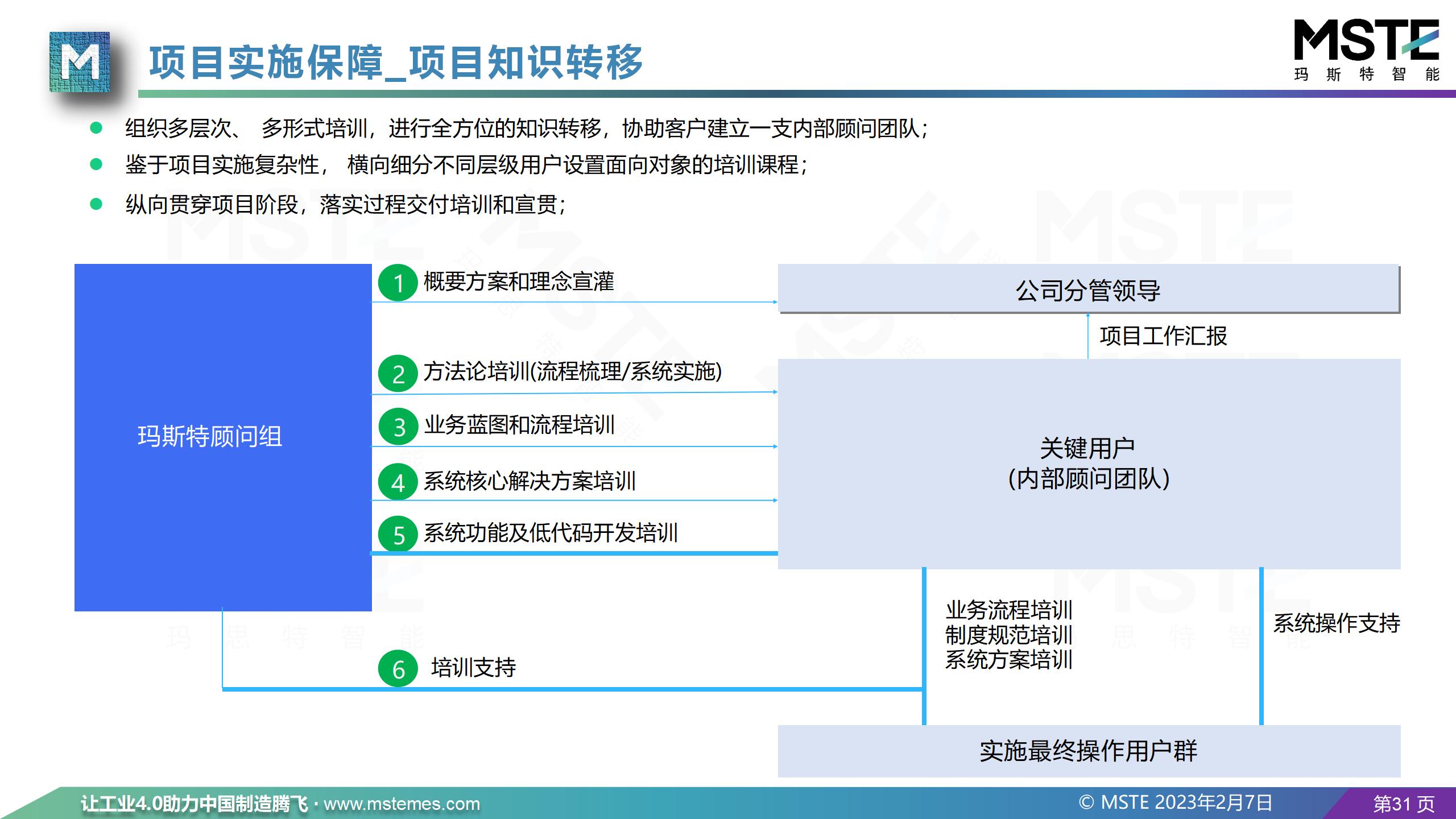Image resolution: width=1456 pixels, height=819 pixels.
Task: Click the slide title 项目实施保障_项目知识转移
Action: 396,63
